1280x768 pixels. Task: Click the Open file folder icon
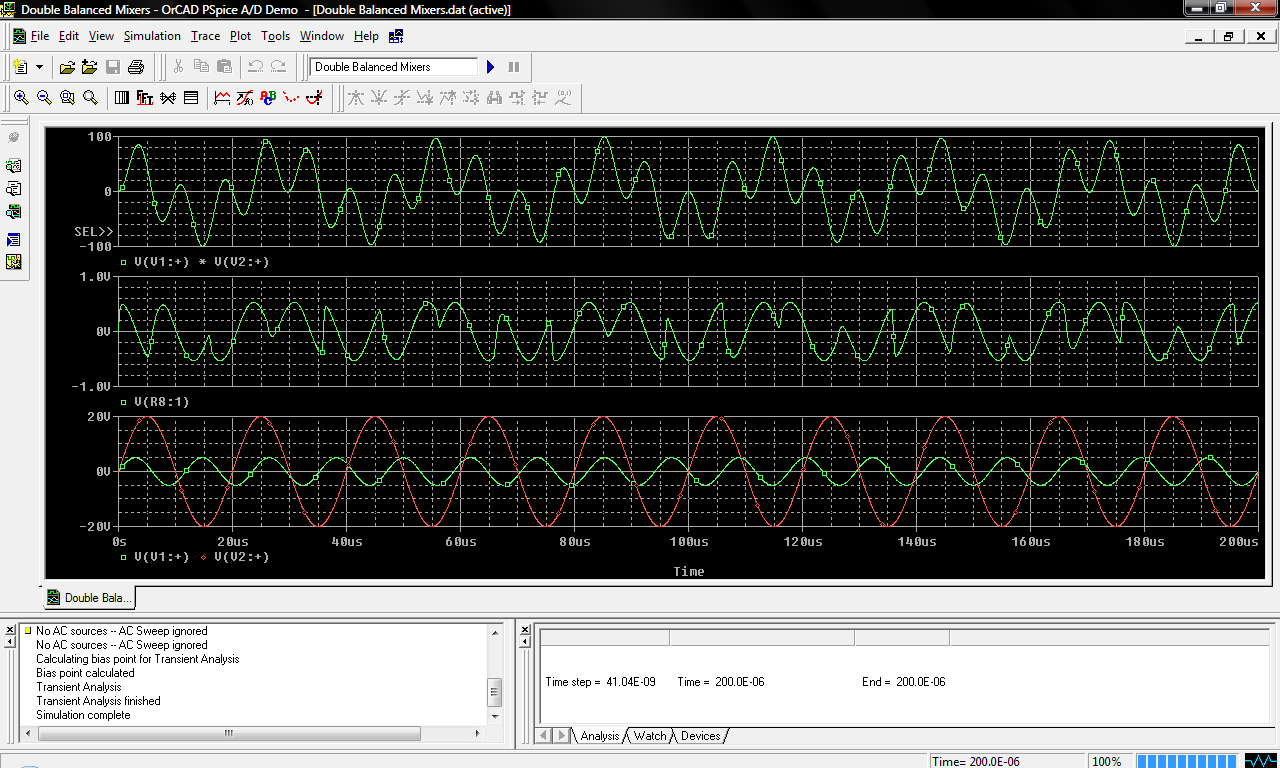pyautogui.click(x=67, y=67)
